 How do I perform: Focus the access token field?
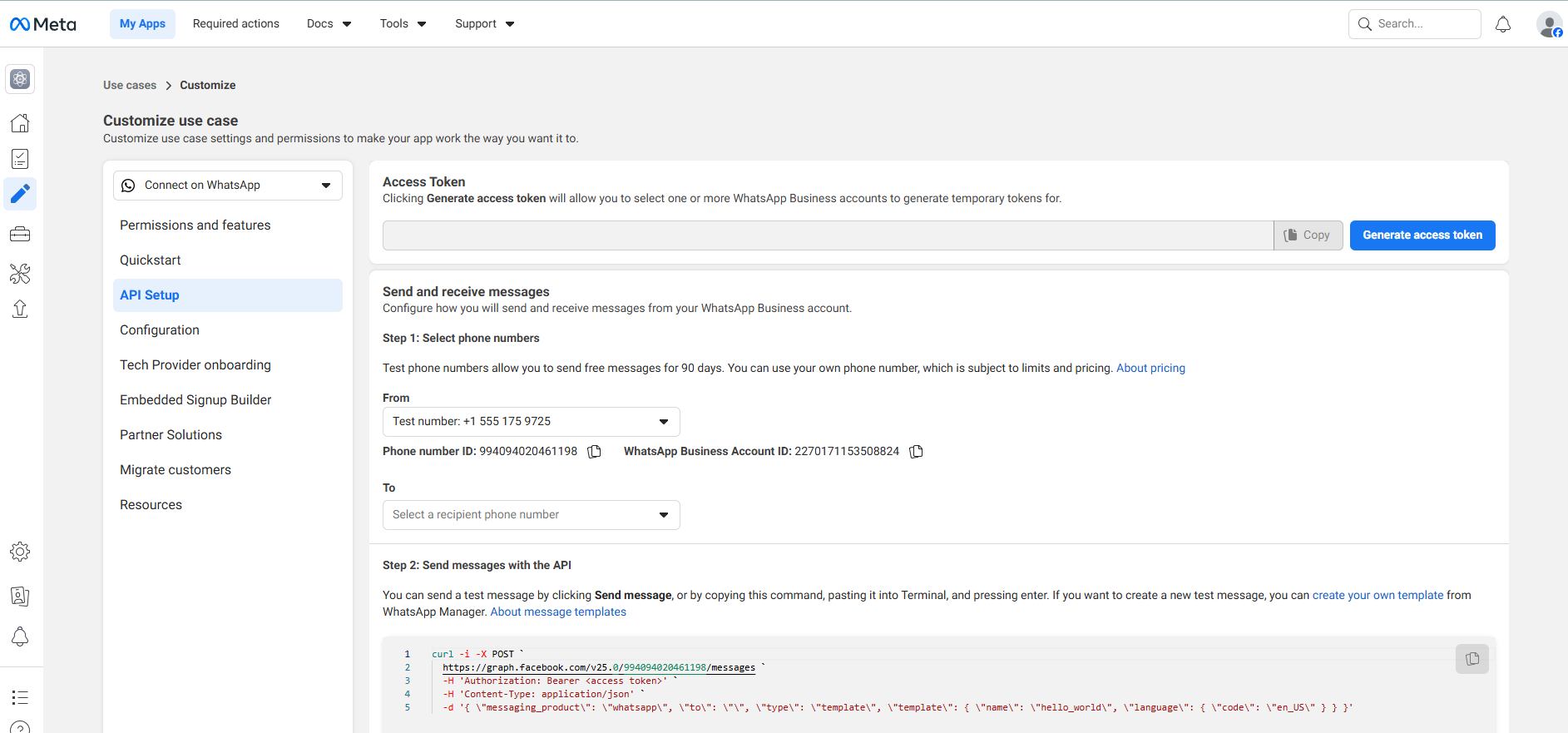pos(828,235)
